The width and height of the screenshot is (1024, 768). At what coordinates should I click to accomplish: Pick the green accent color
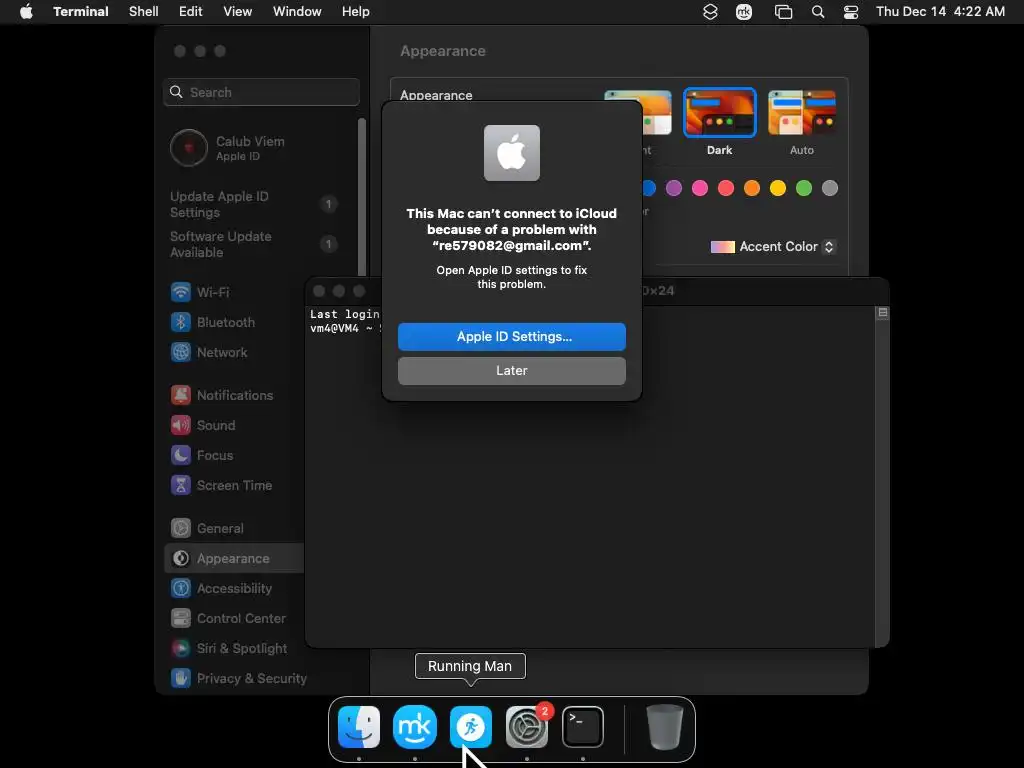coord(803,188)
